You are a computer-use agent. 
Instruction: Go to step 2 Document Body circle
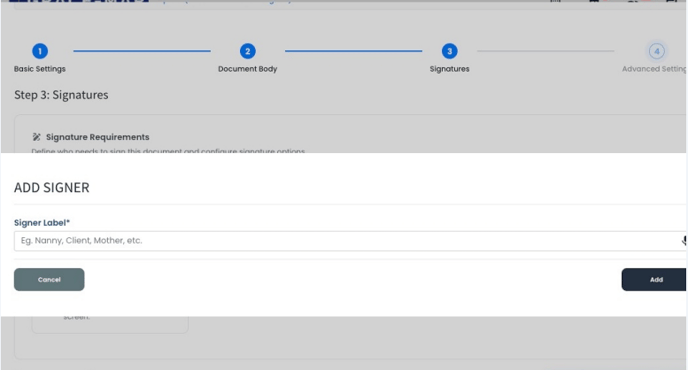pyautogui.click(x=247, y=51)
